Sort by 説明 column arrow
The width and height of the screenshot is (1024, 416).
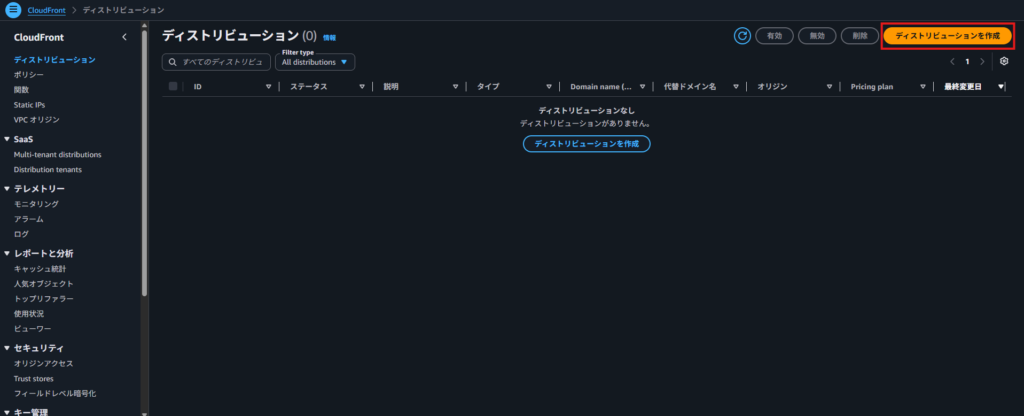455,86
